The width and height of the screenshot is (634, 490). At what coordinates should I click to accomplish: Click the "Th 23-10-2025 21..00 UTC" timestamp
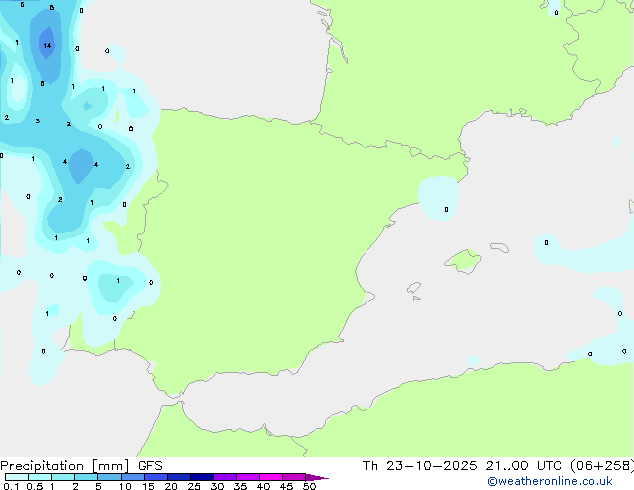[x=462, y=466]
